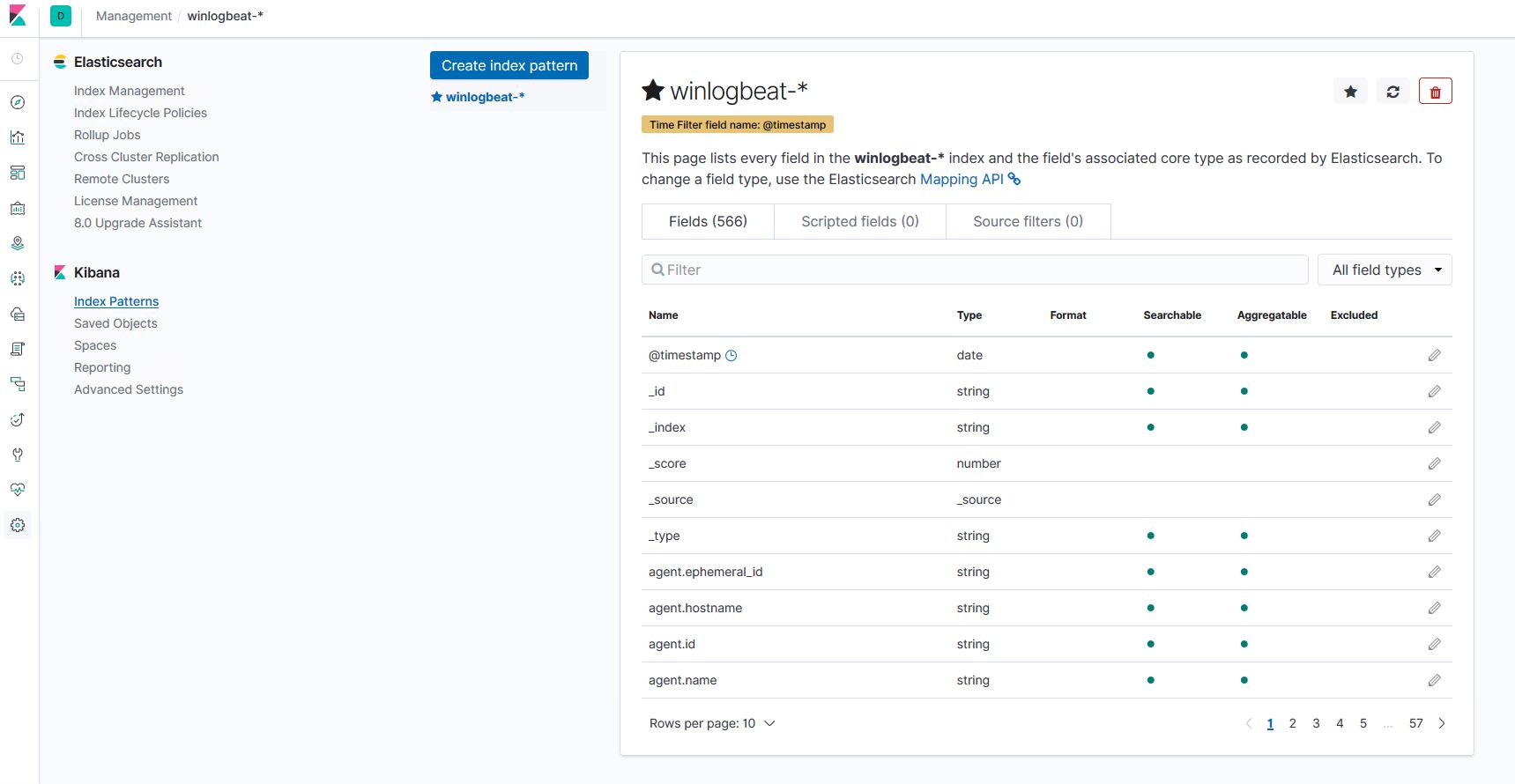Screen dimensions: 1515x784
Task: Edit the _source field pencil
Action: click(1434, 499)
